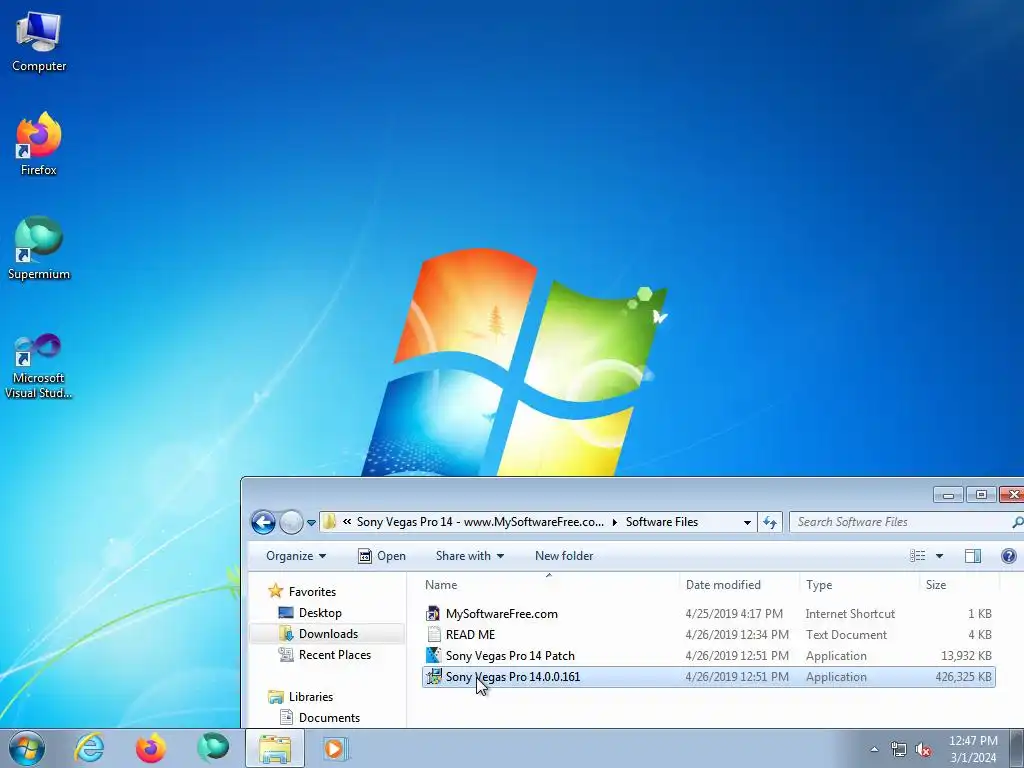The height and width of the screenshot is (768, 1024).
Task: Toggle the preview pane
Action: (x=972, y=556)
